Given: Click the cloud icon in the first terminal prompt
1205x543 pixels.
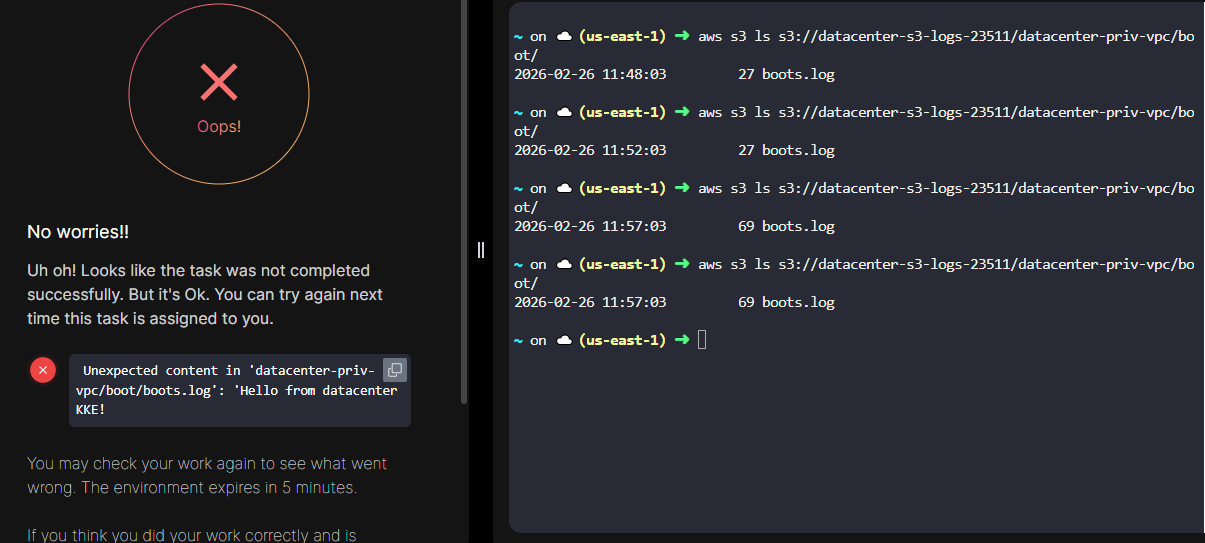Looking at the screenshot, I should point(563,36).
